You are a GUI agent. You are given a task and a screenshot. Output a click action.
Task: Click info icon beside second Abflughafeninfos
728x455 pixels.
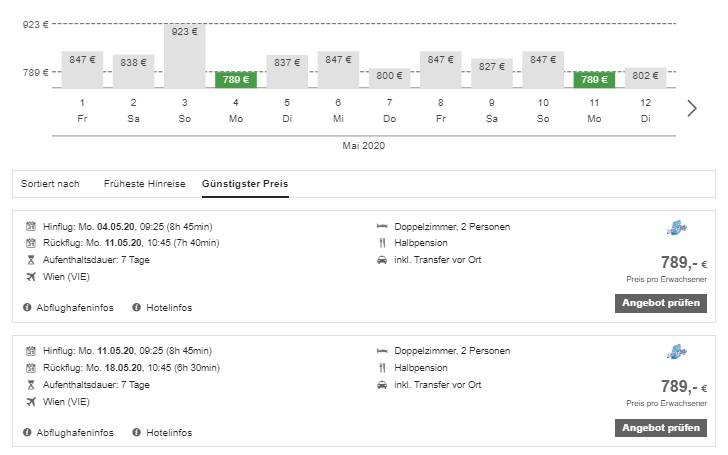click(x=28, y=433)
